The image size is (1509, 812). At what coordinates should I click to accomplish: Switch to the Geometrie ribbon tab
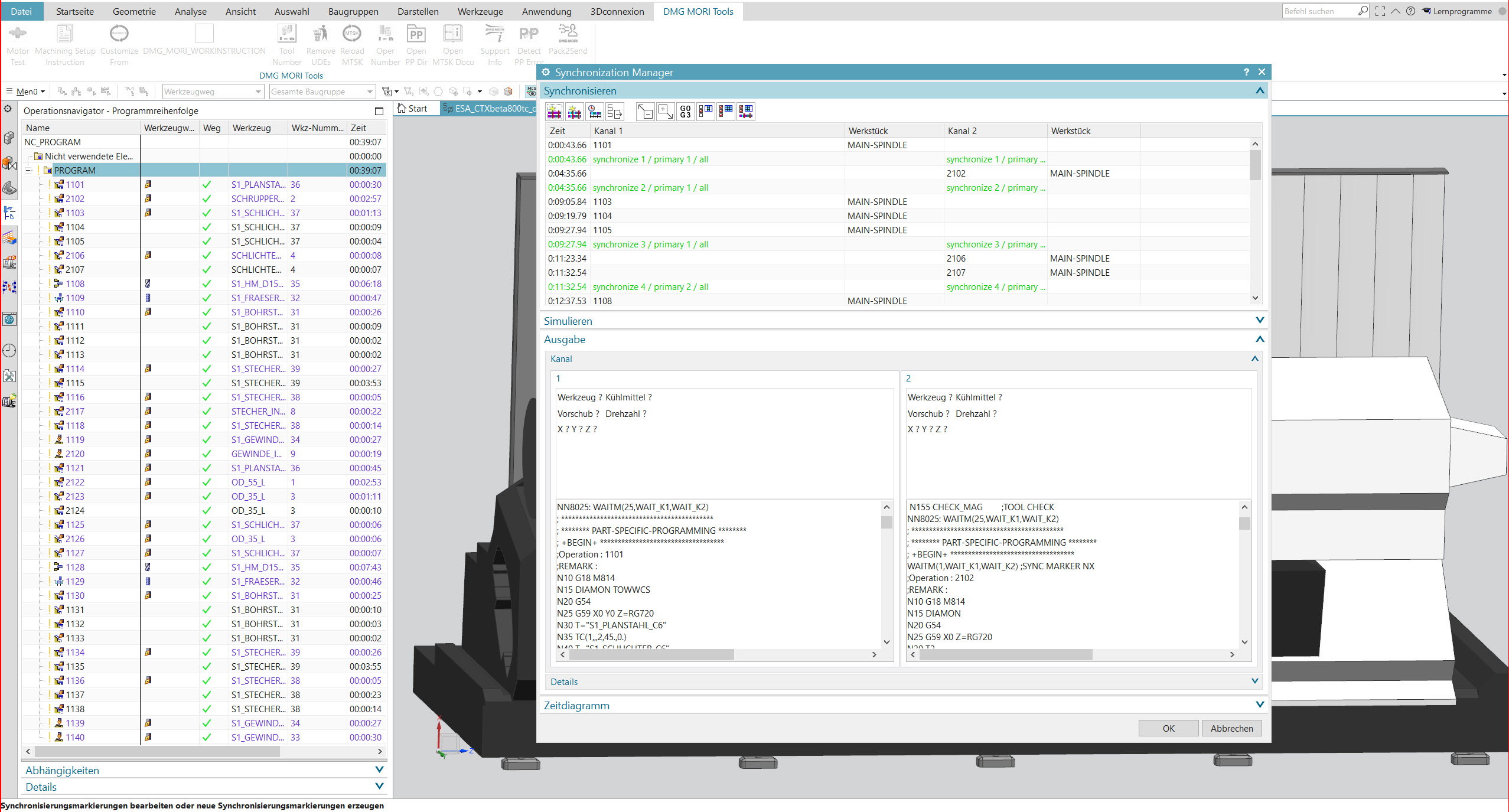pyautogui.click(x=134, y=11)
